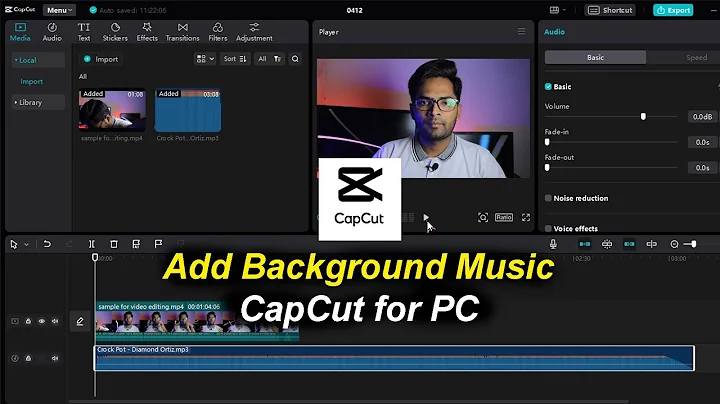Lock the audio track
Screen dimensions: 720x404
coord(28,358)
